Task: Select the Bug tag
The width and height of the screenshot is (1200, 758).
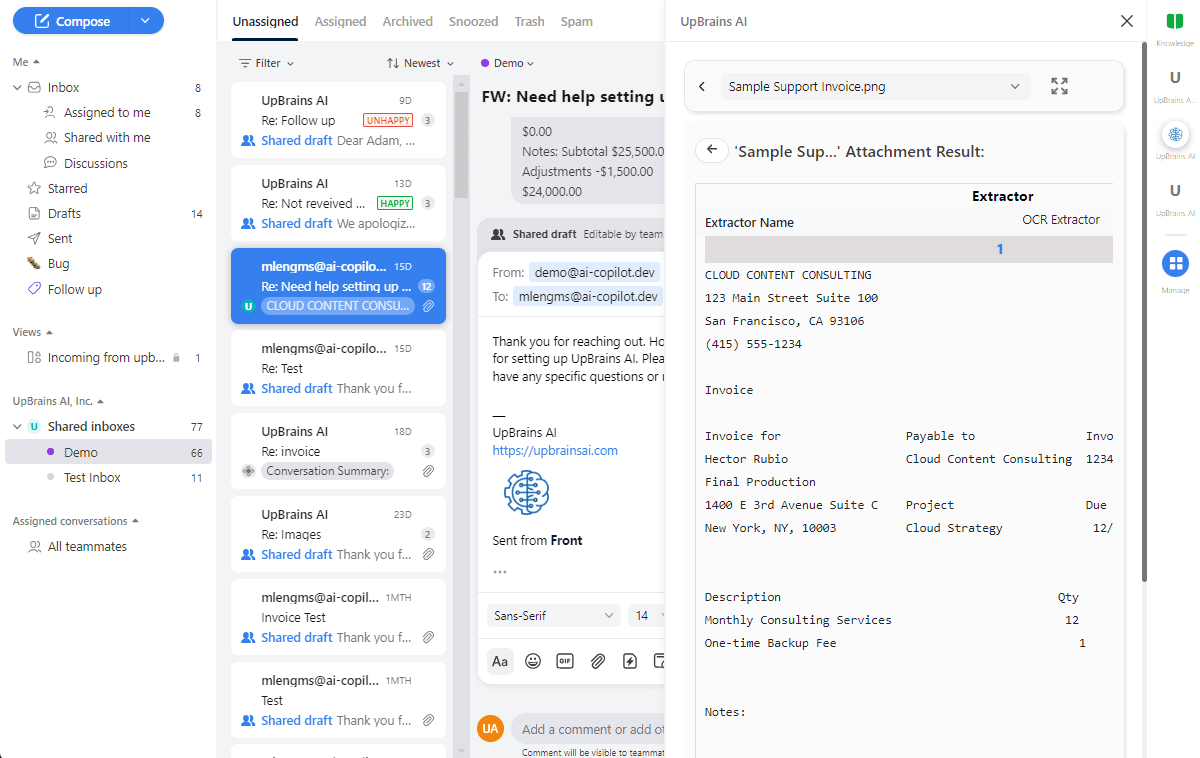Action: [58, 264]
